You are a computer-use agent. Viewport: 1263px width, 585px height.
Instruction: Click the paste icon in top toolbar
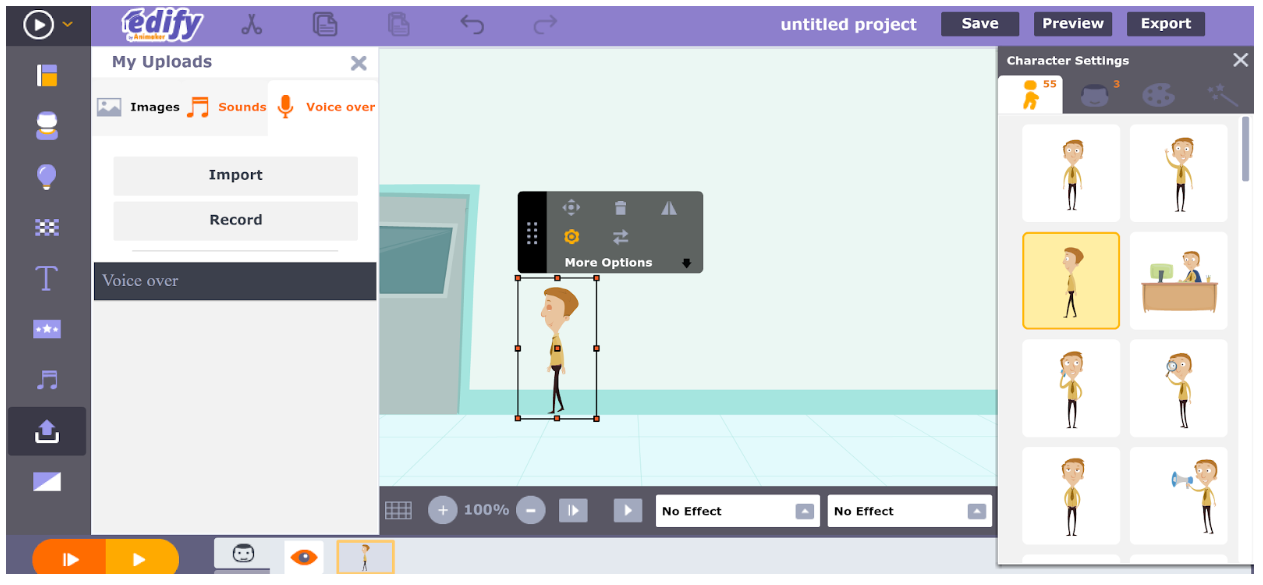399,24
